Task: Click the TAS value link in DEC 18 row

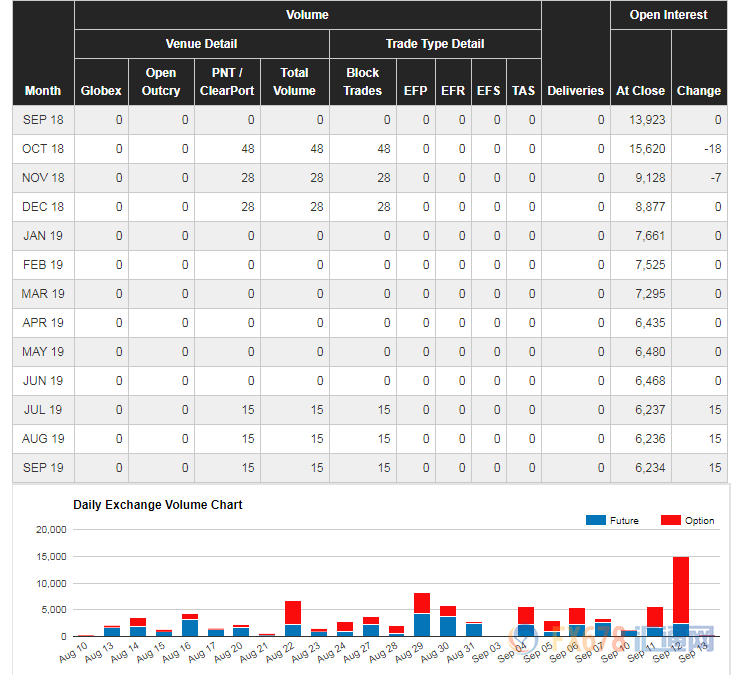Action: [532, 207]
